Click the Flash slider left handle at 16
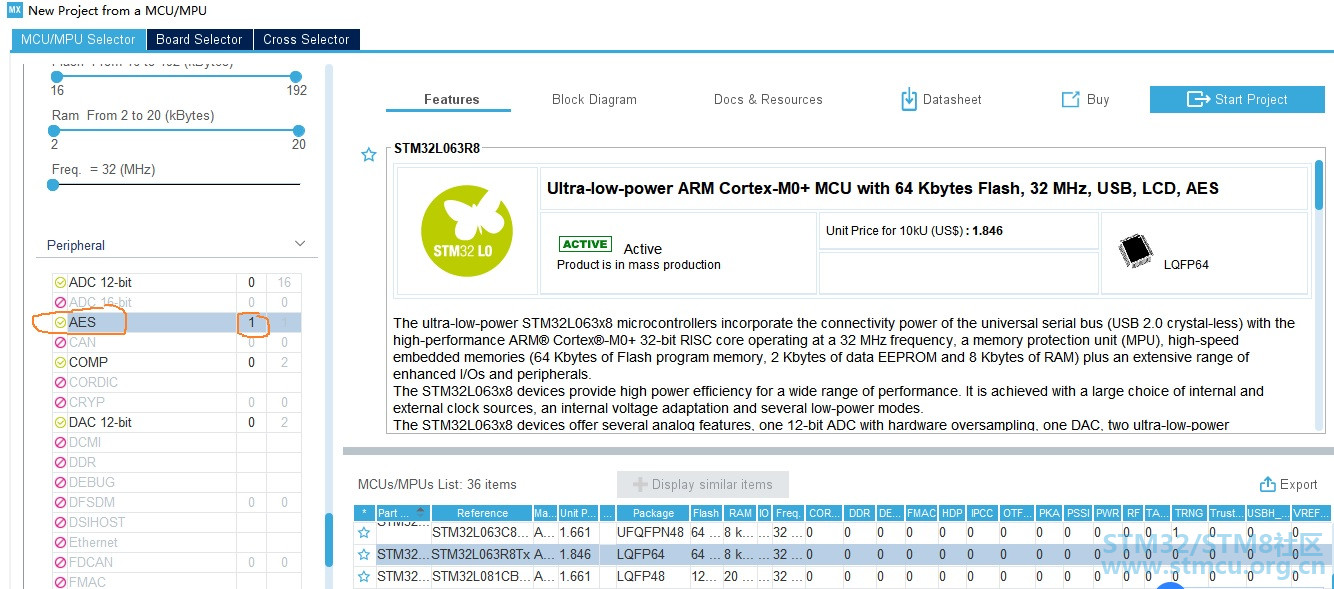 coord(57,77)
